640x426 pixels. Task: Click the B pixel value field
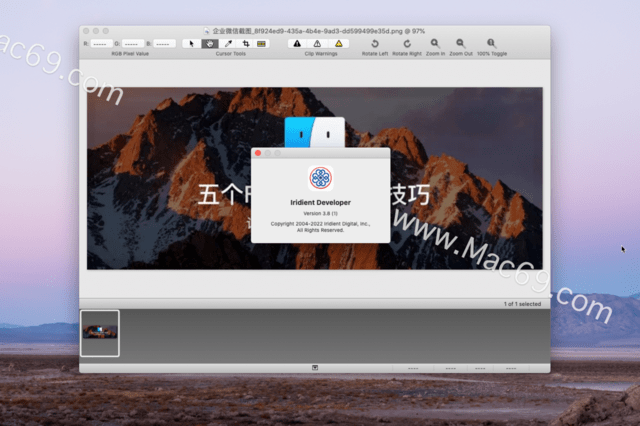click(164, 44)
